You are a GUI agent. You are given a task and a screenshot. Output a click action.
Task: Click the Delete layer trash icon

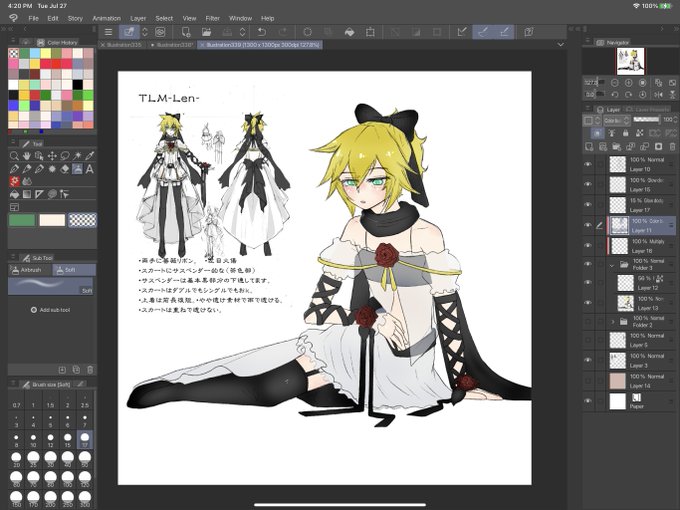tap(672, 147)
